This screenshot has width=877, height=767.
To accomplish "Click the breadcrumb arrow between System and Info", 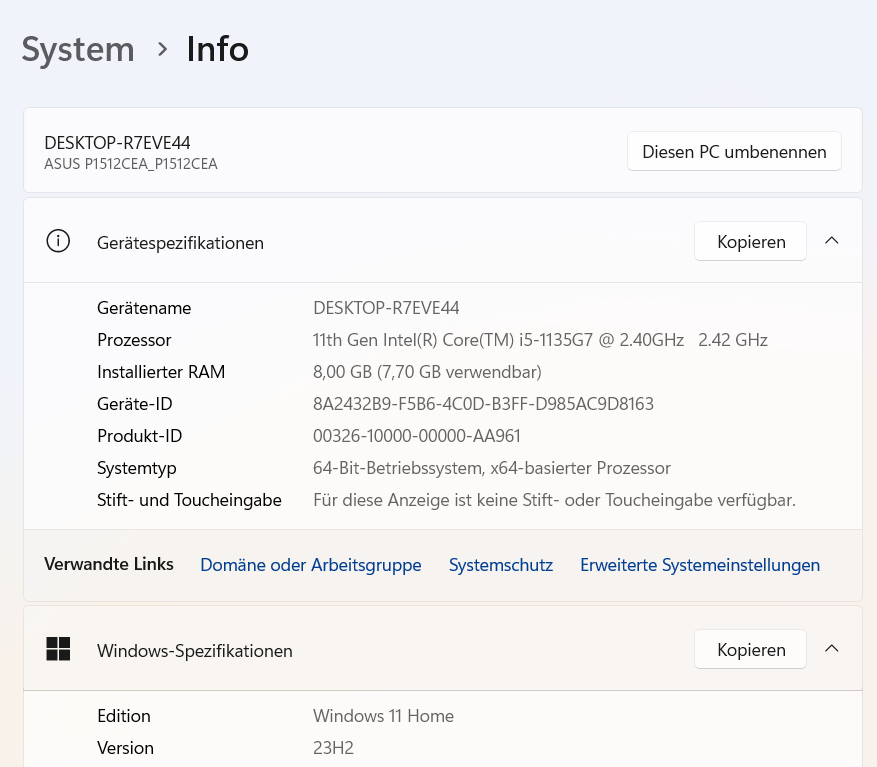I will click(x=162, y=49).
